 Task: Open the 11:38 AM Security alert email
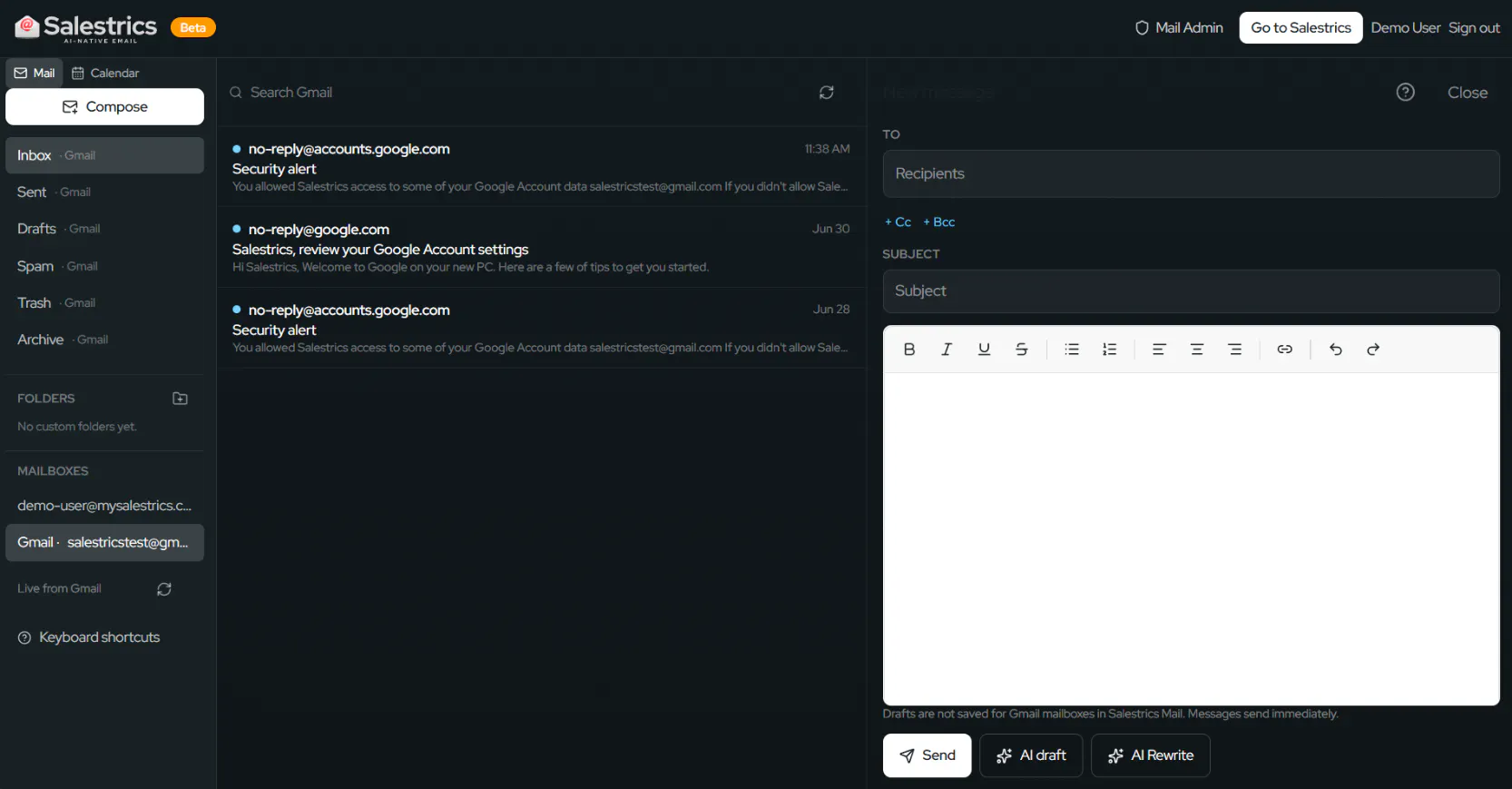541,167
